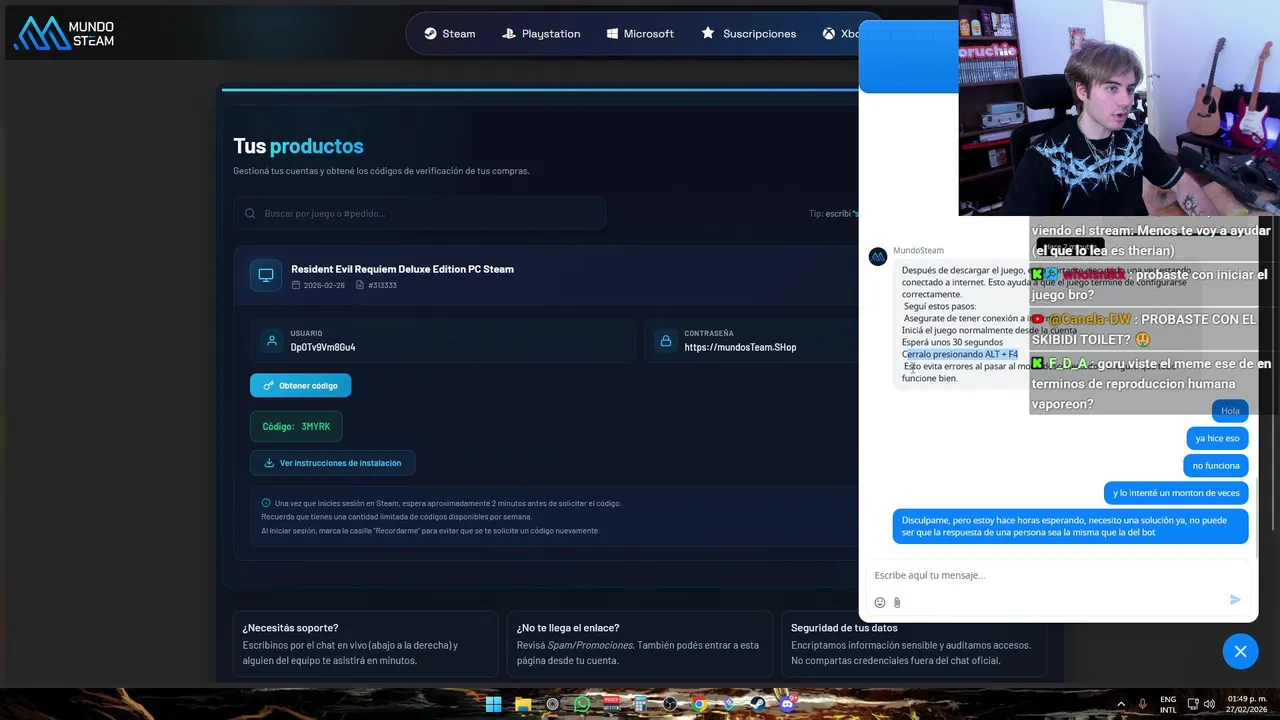Click the attachment paperclip icon in chat
This screenshot has width=1280, height=720.
[x=897, y=602]
